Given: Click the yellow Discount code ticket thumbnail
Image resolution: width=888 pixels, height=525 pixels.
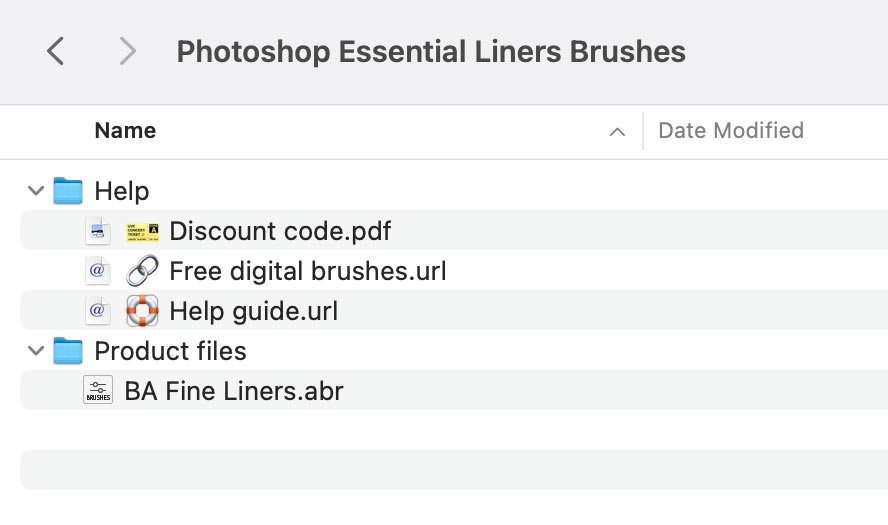Looking at the screenshot, I should click(x=143, y=232).
